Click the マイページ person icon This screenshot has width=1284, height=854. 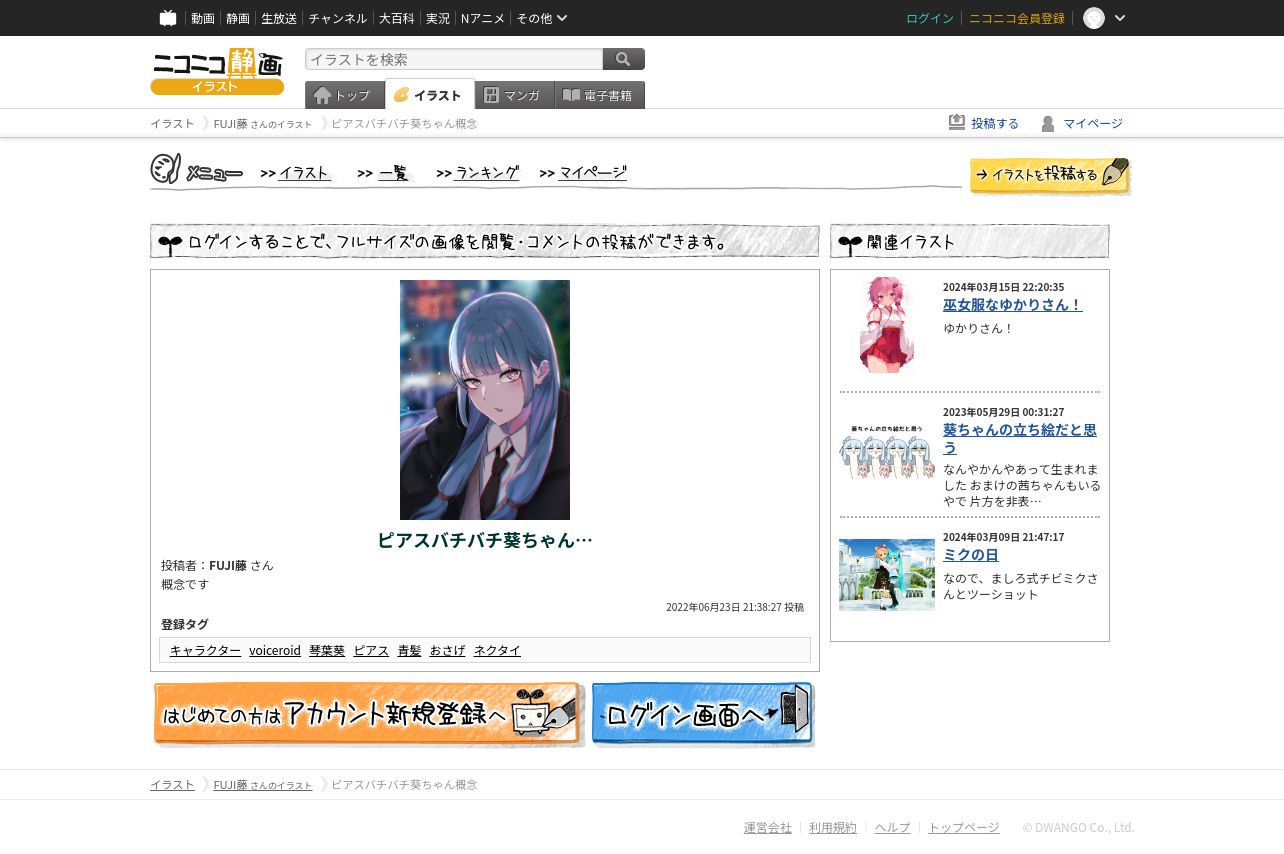[x=1048, y=123]
